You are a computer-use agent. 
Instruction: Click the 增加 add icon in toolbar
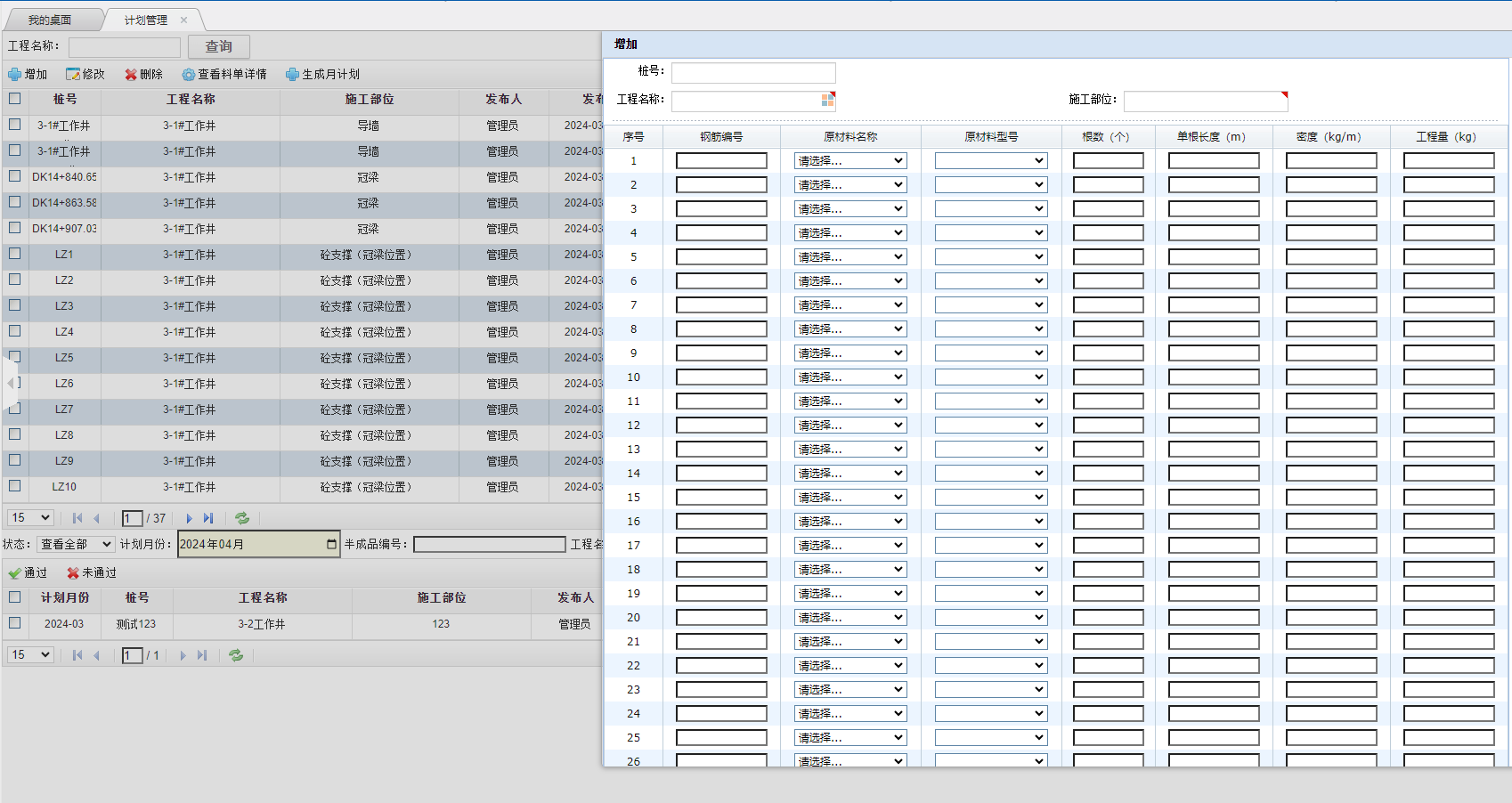pyautogui.click(x=15, y=74)
